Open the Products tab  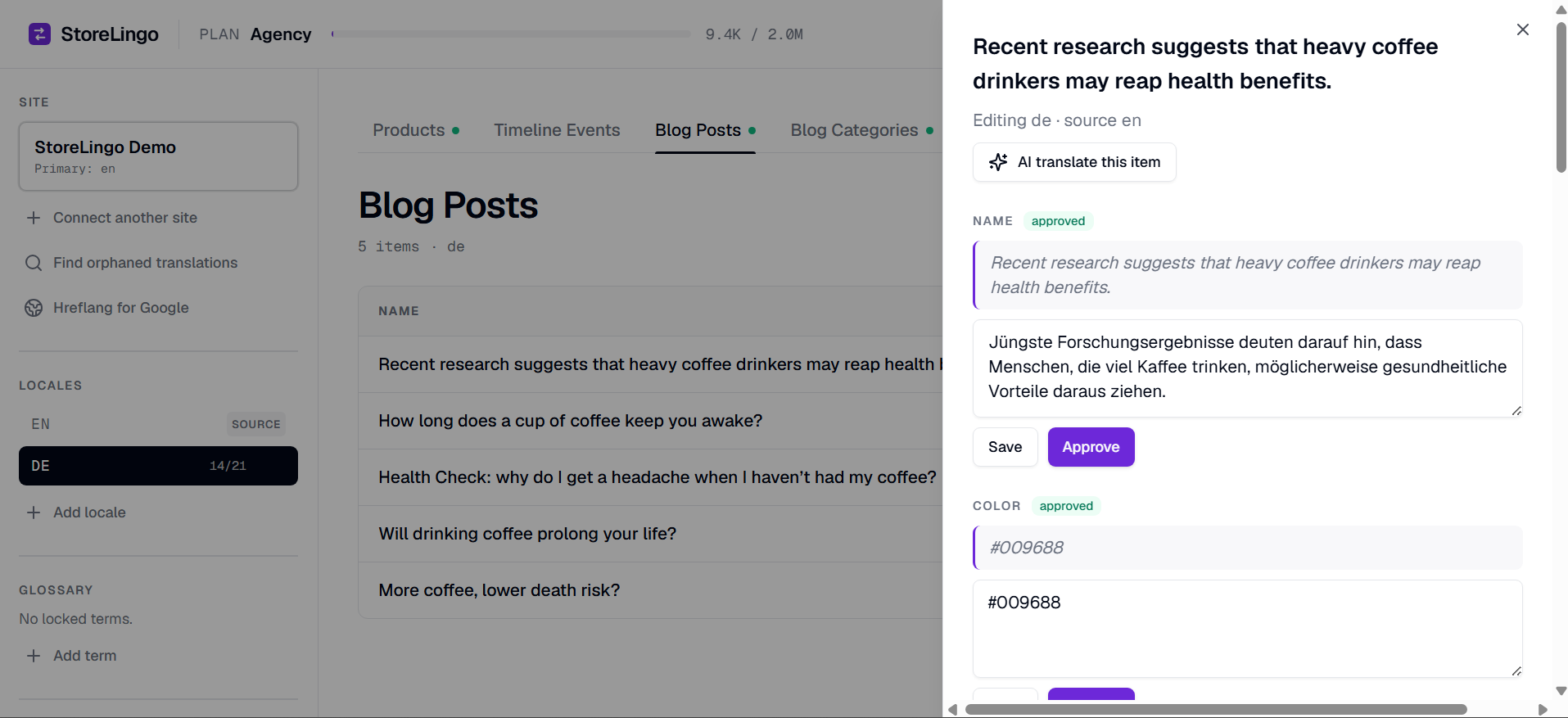coord(416,130)
